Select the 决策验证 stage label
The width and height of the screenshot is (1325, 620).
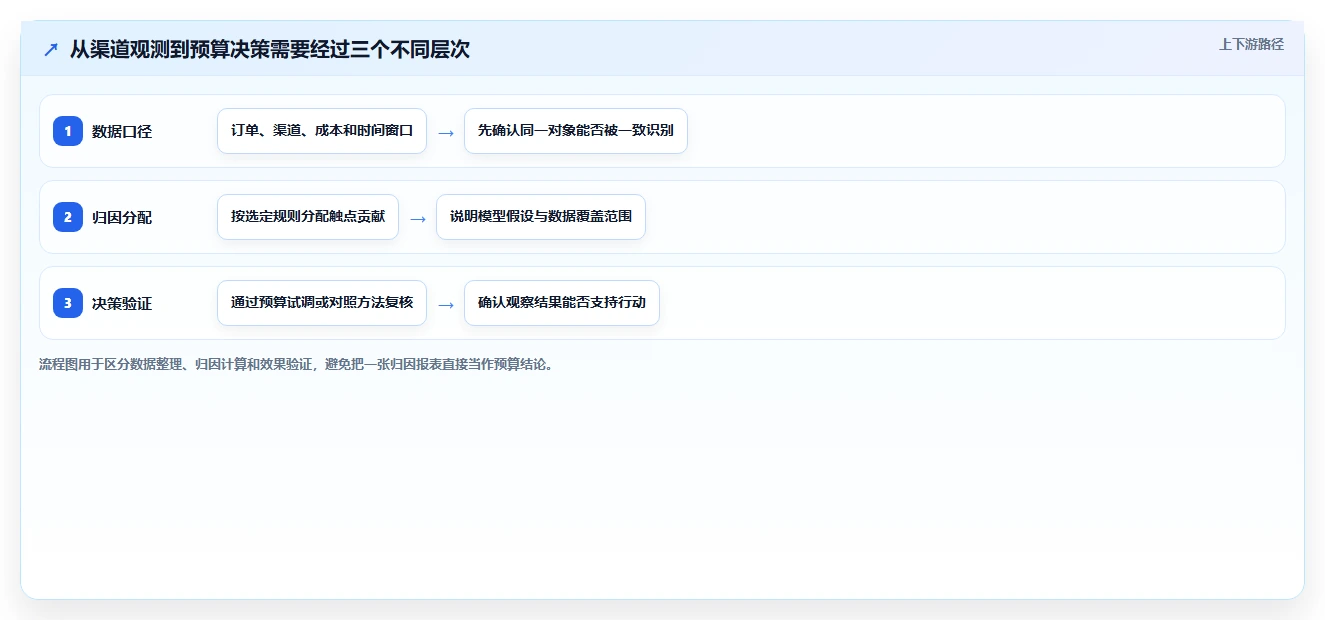pos(122,303)
